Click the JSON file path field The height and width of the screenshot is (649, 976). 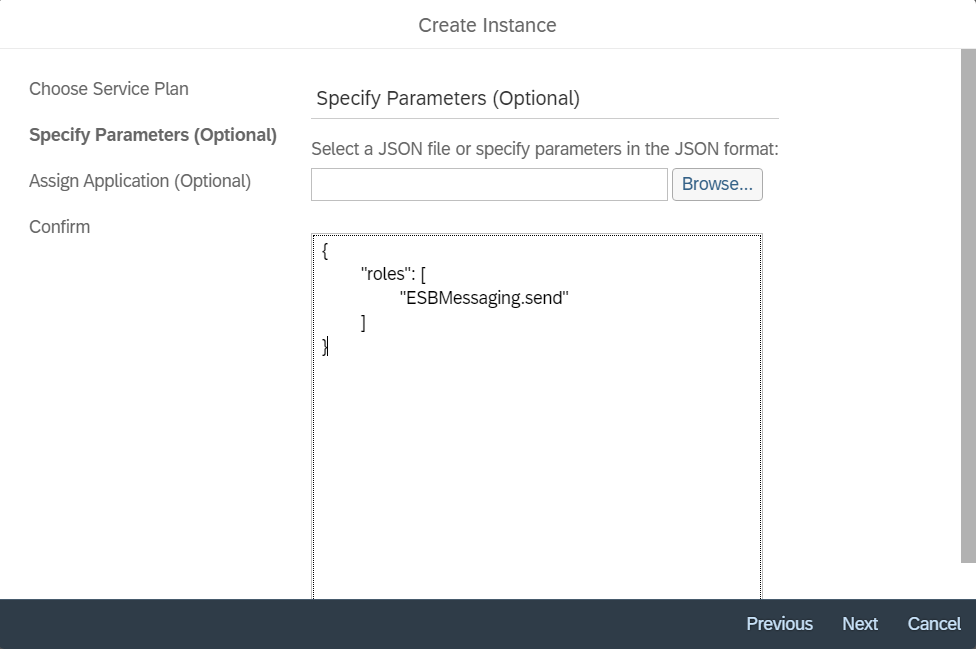tap(489, 184)
